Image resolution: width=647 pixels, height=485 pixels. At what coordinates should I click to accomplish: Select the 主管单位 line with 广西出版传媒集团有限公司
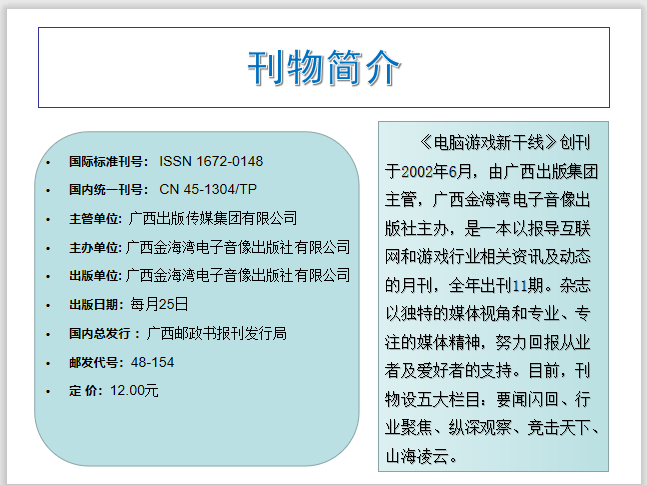click(x=182, y=218)
